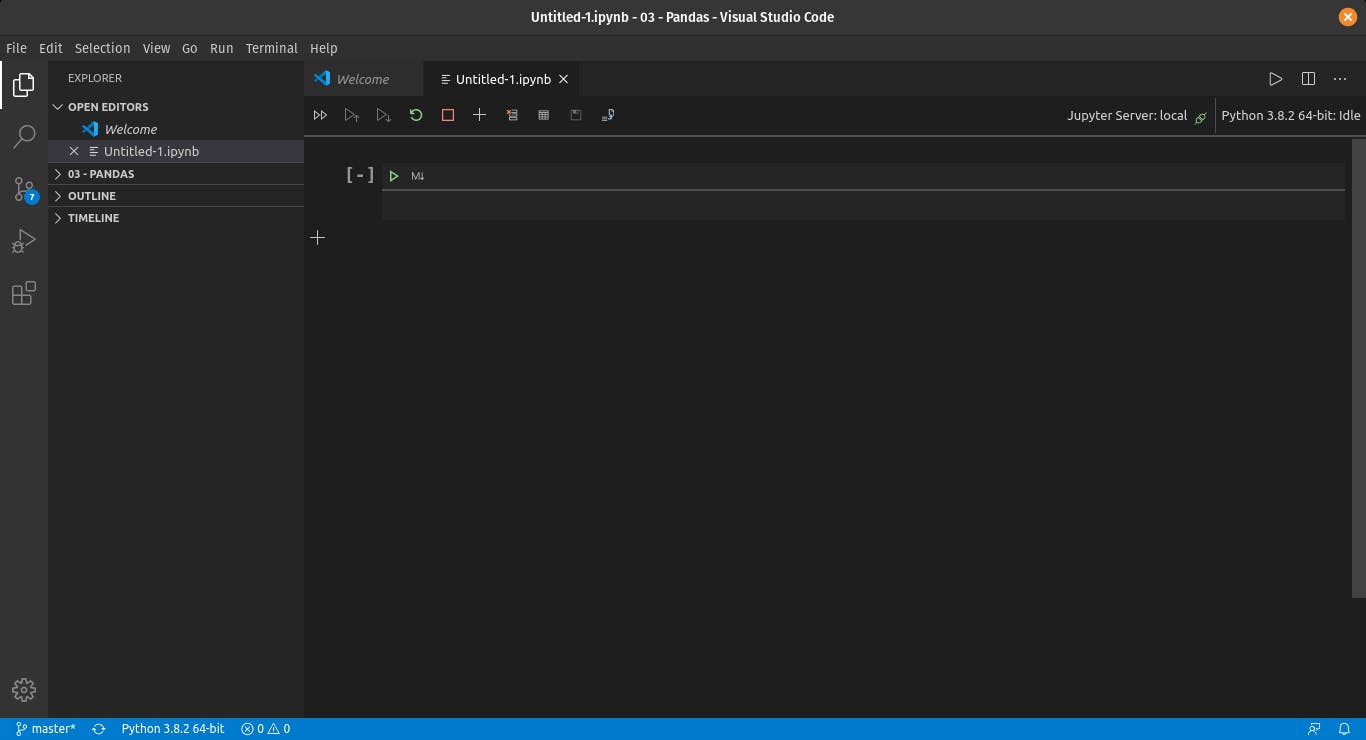
Task: Save the notebook with disk icon
Action: 576,115
